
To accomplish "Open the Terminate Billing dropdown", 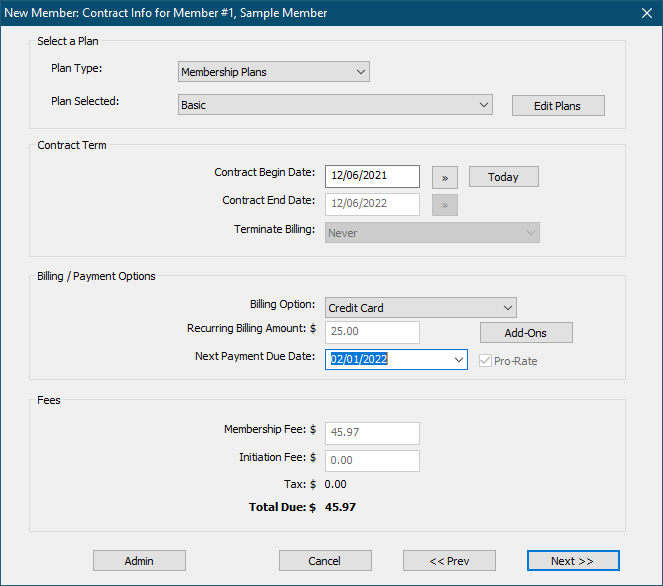I will pos(432,233).
